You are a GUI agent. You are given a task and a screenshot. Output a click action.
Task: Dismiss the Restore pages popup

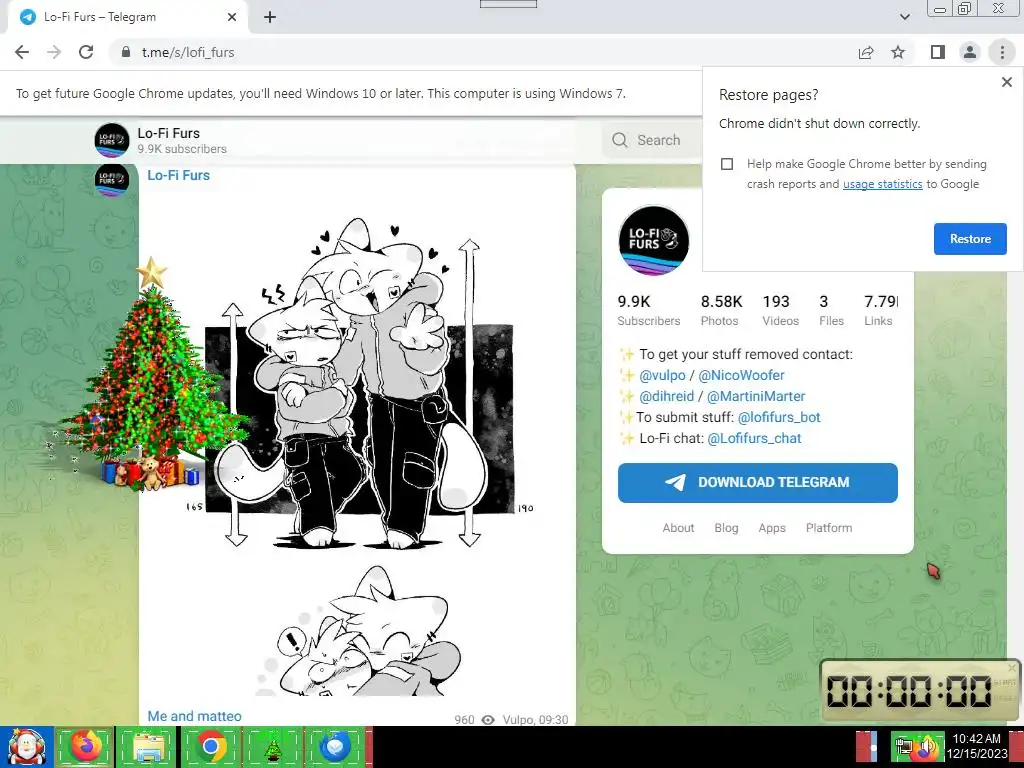coord(1006,82)
